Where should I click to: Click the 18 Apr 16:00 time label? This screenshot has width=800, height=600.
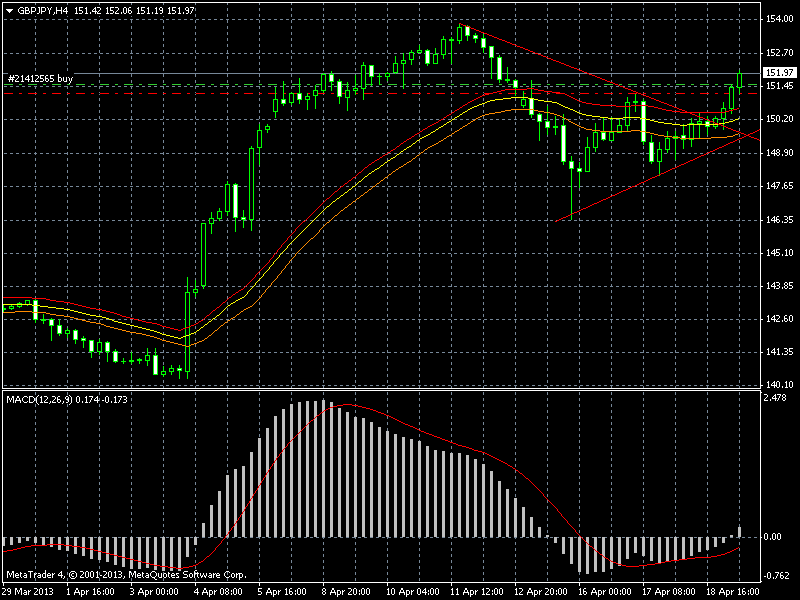click(x=733, y=592)
